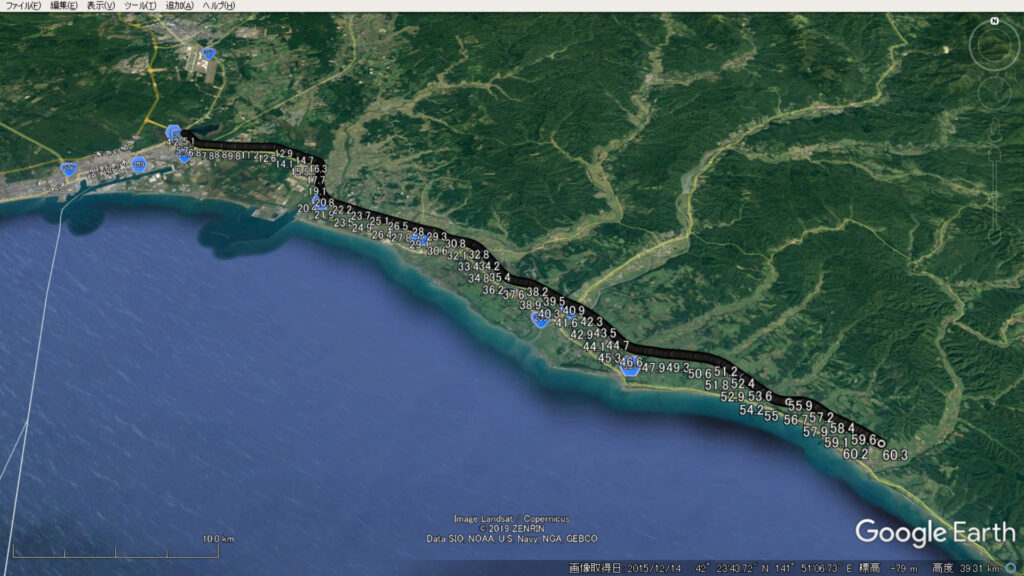Open the 表示(V) menu
This screenshot has height=576, width=1024.
[x=101, y=6]
